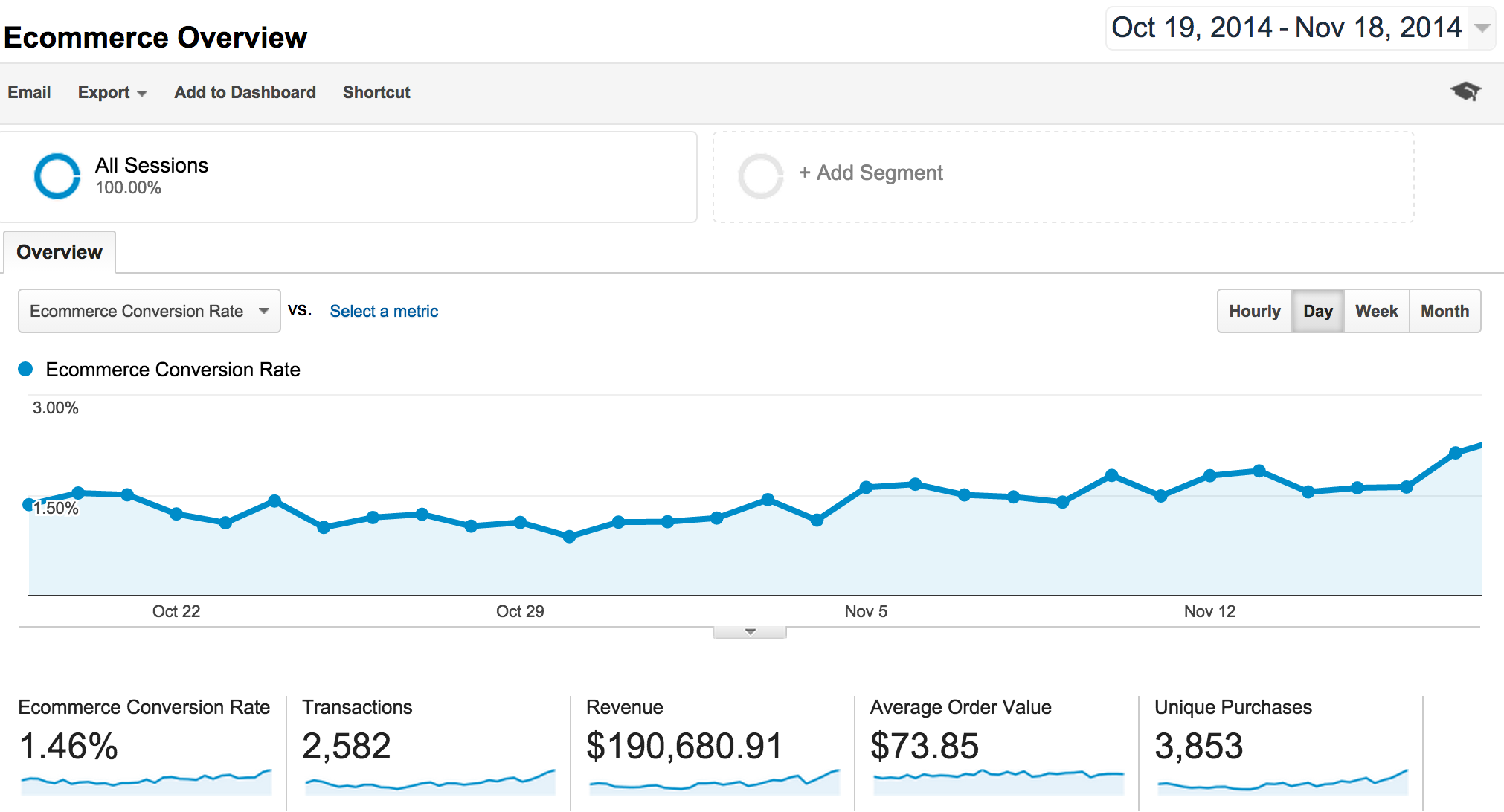This screenshot has height=812, width=1504.
Task: Switch graph to Month view
Action: (x=1445, y=311)
